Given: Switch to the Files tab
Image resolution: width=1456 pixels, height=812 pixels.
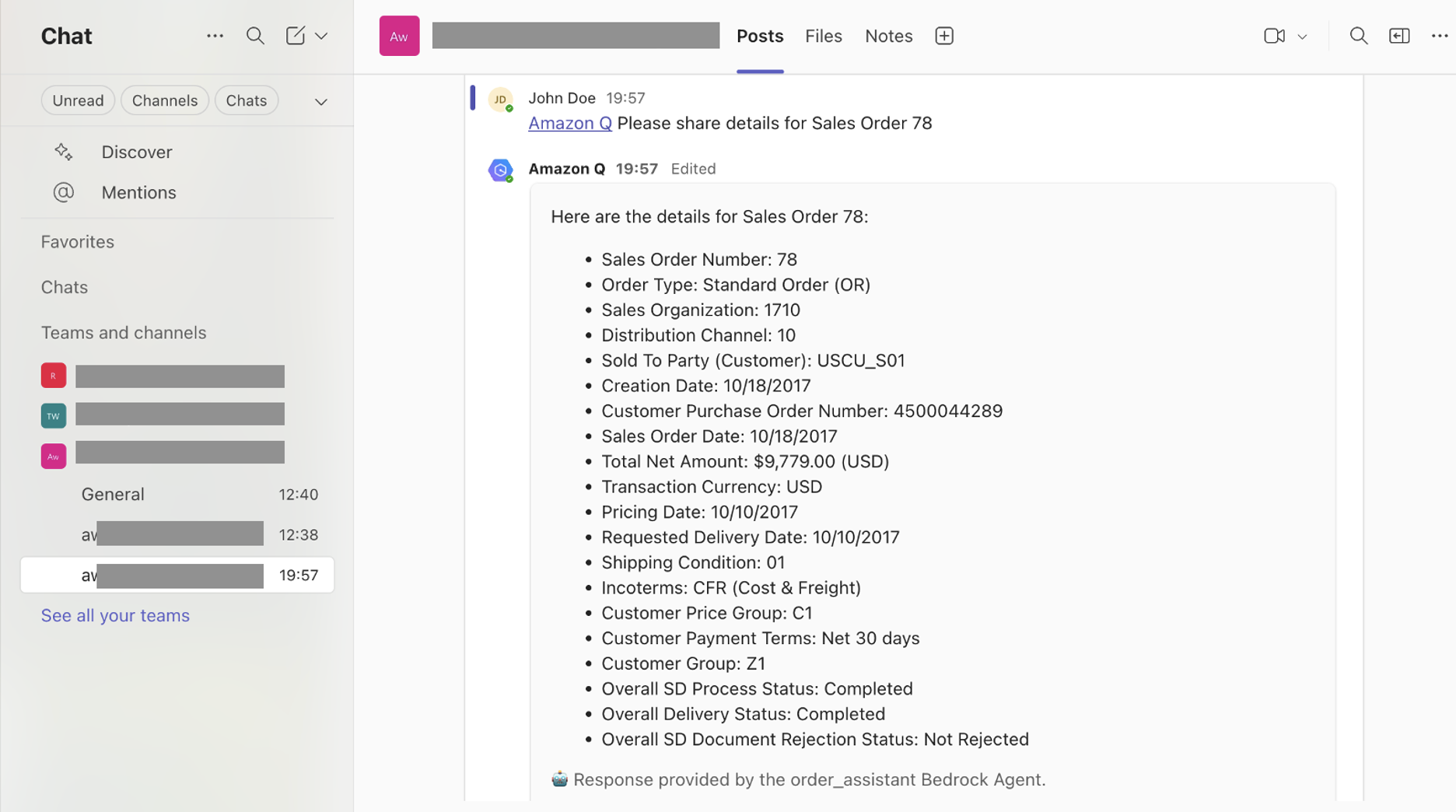Looking at the screenshot, I should [x=824, y=36].
